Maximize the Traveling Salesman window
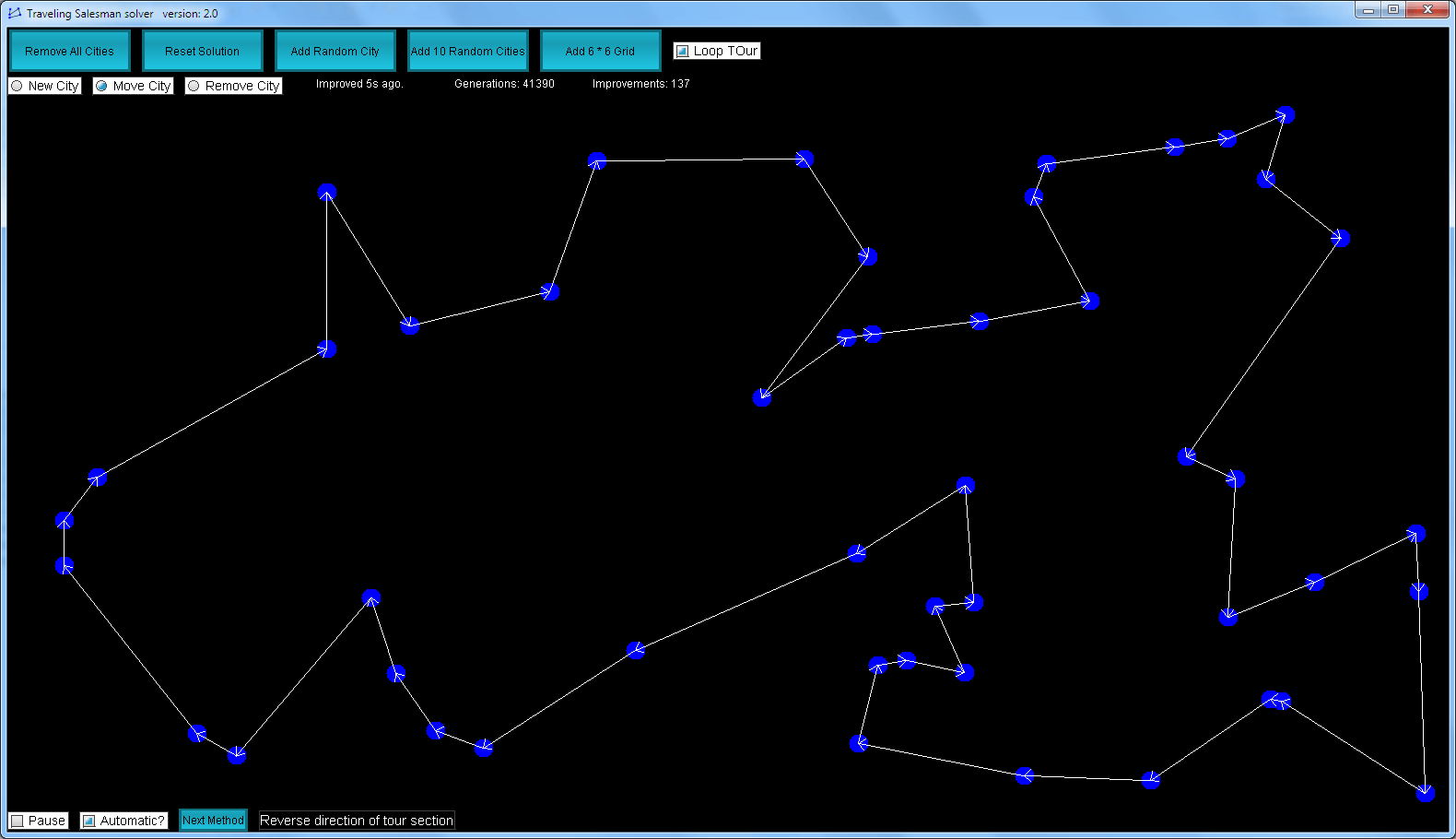The width and height of the screenshot is (1456, 839). click(1393, 9)
